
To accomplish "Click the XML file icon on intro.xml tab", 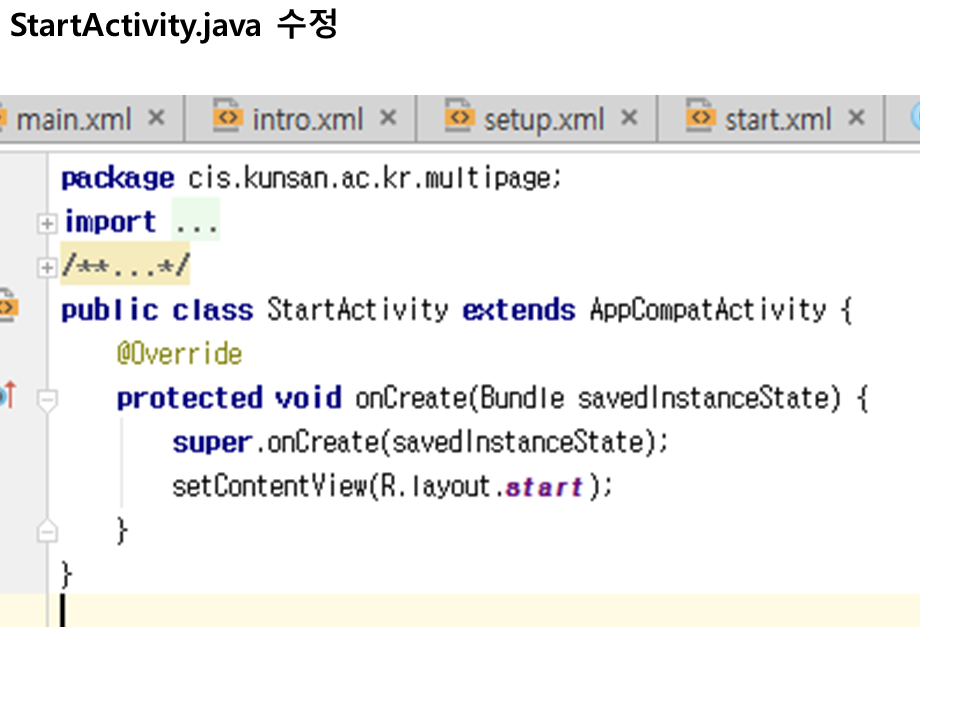I will click(x=228, y=118).
